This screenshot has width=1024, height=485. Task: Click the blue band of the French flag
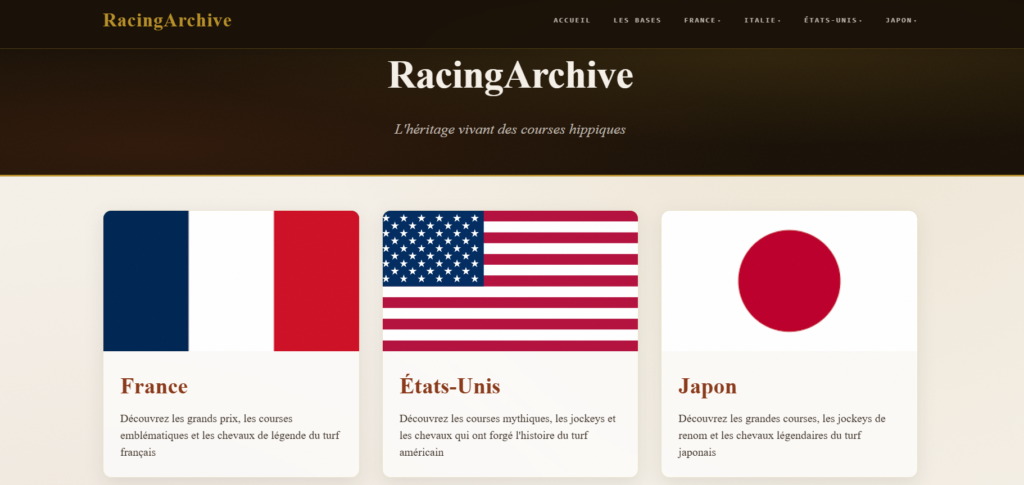(x=146, y=281)
